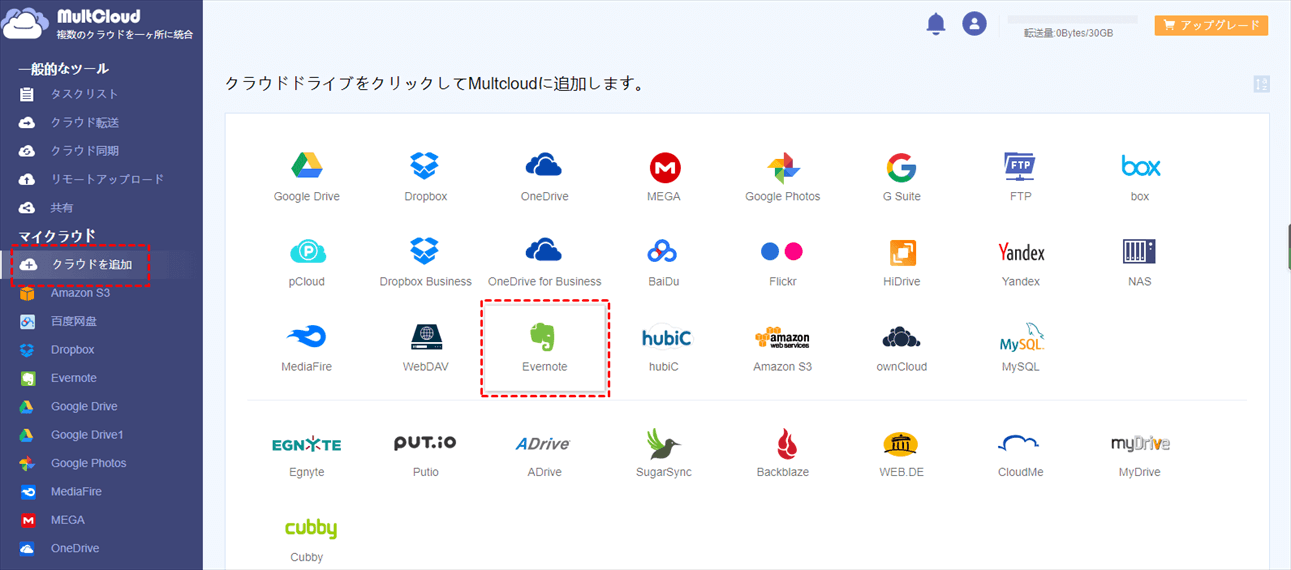Select FTP connection icon
The width and height of the screenshot is (1291, 570).
coord(1020,177)
